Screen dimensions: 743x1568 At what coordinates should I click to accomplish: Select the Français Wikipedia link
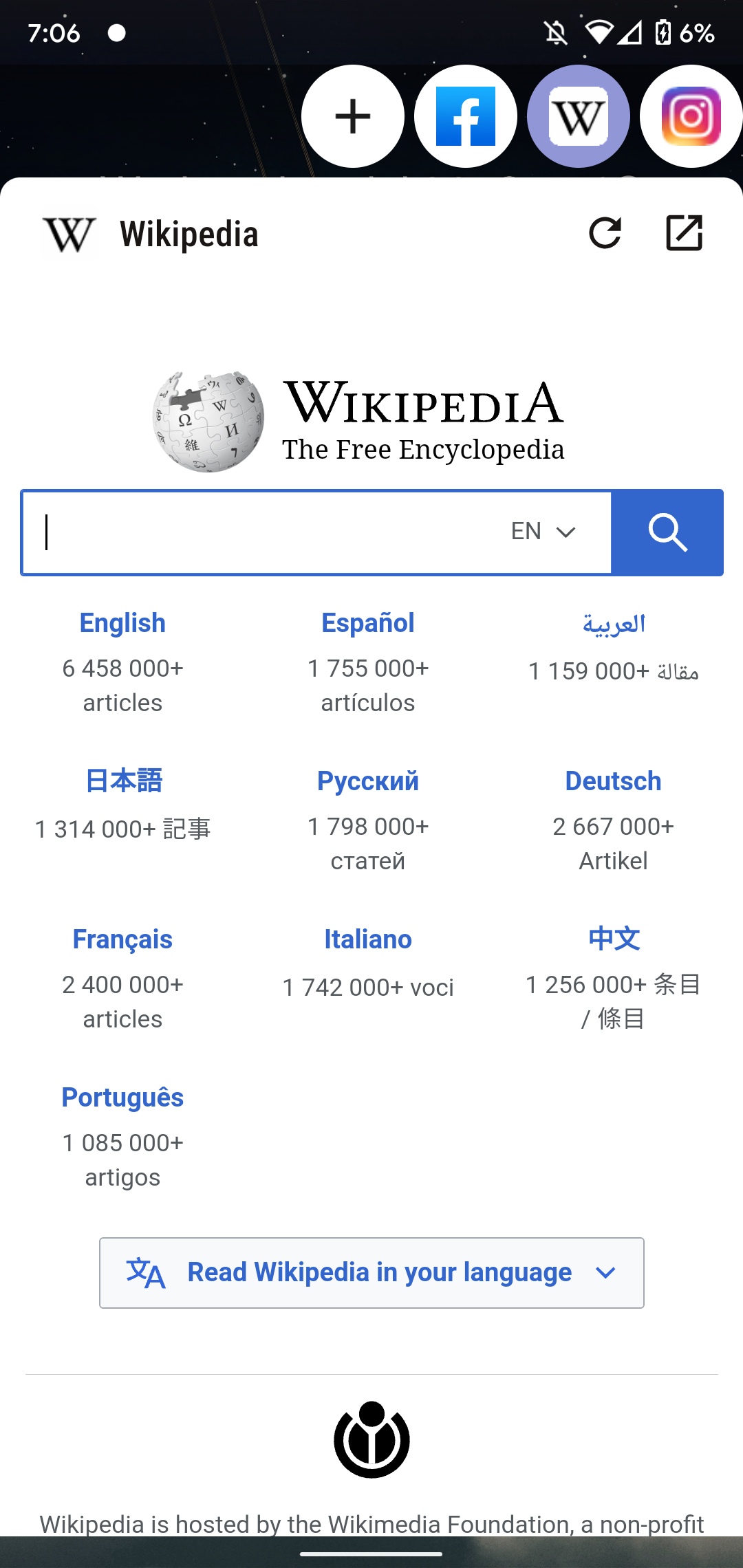(122, 940)
